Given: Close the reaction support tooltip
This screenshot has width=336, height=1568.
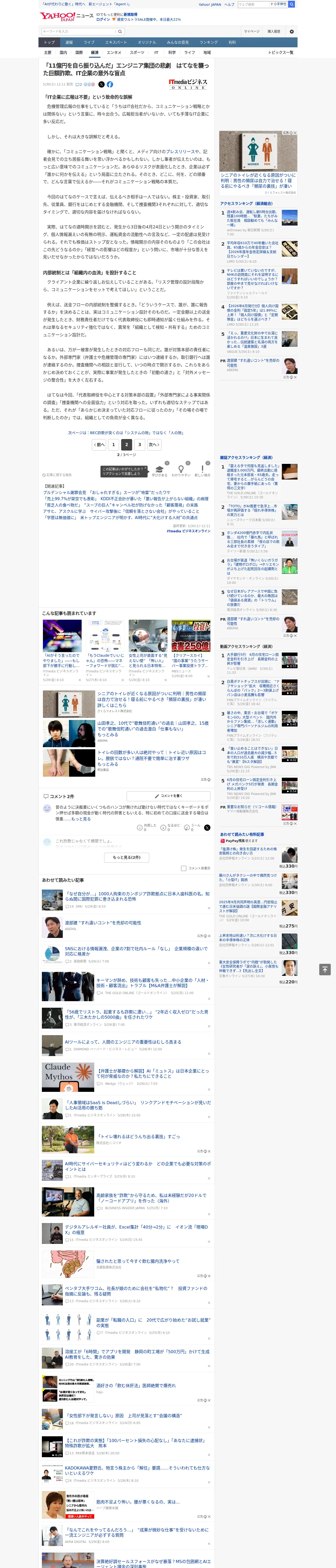Looking at the screenshot, I should coord(146,469).
